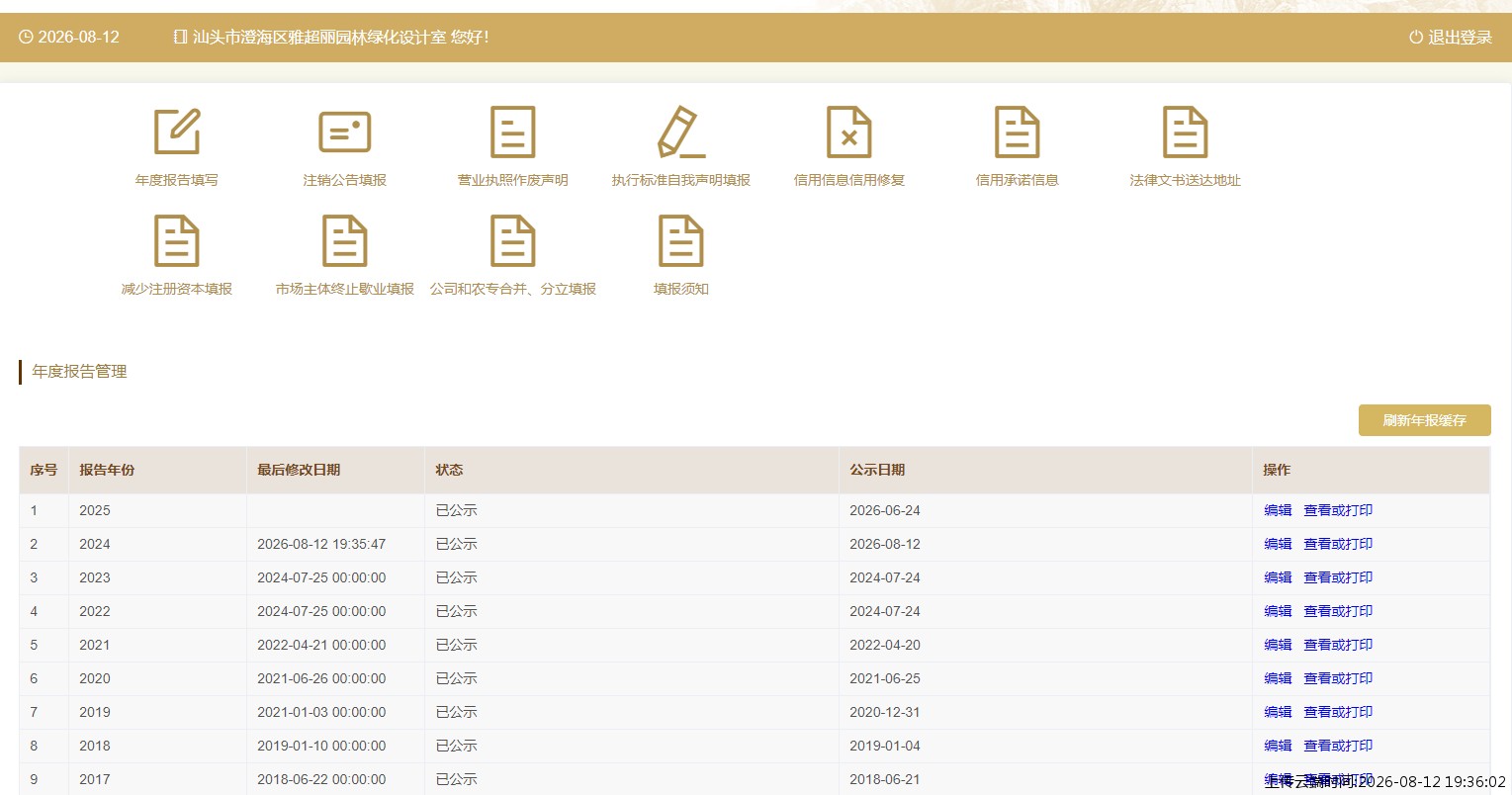This screenshot has height=795, width=1512.
Task: View or print the 2023 report
Action: coord(1338,577)
